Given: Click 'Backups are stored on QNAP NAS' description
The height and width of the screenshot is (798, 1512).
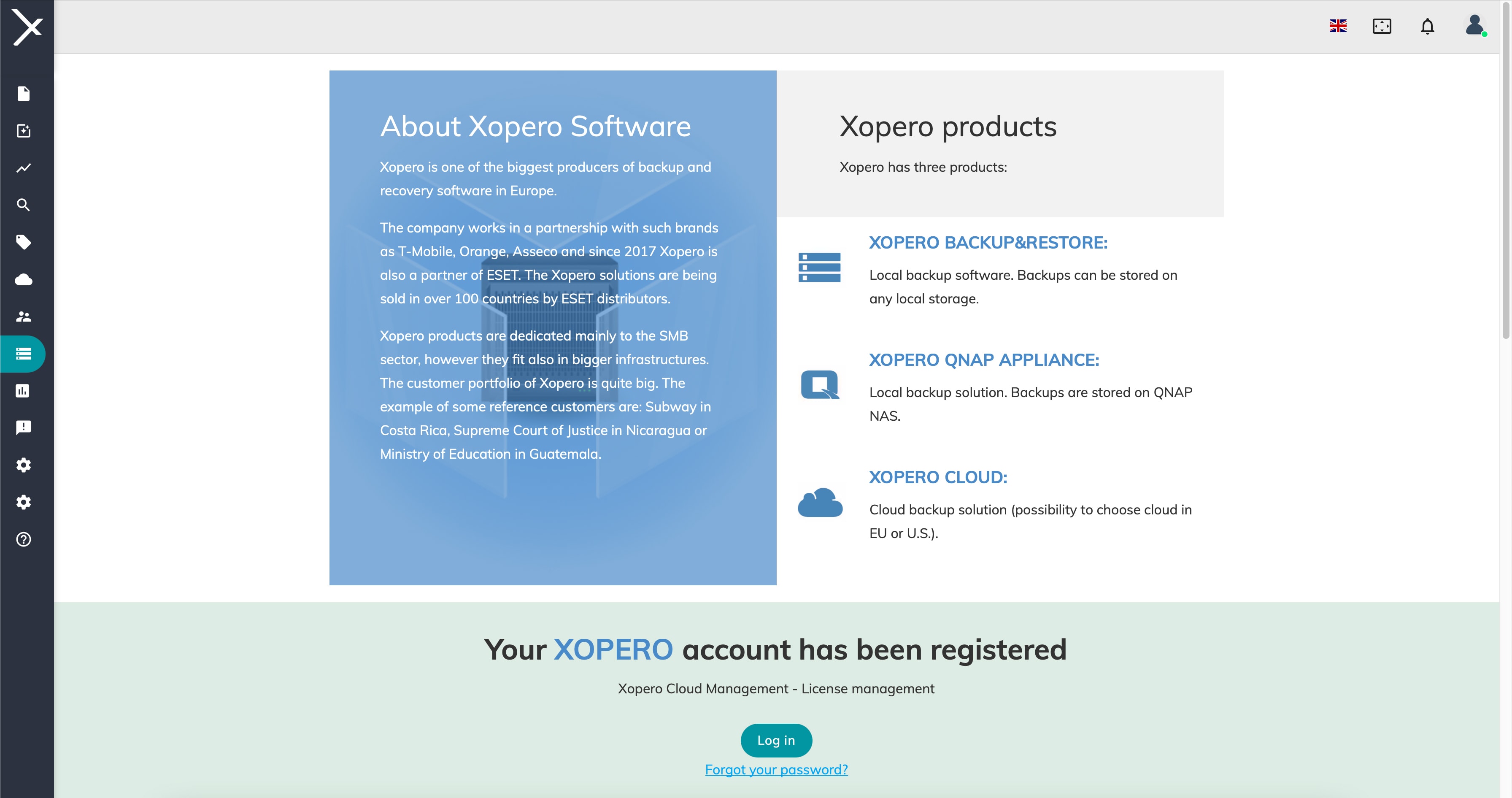Looking at the screenshot, I should point(1031,404).
